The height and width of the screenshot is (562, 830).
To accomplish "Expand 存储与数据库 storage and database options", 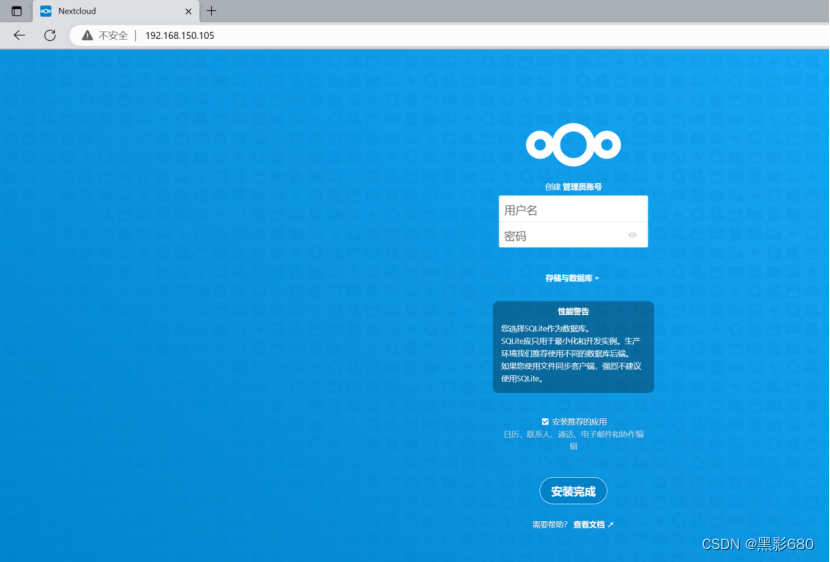I will pyautogui.click(x=572, y=278).
